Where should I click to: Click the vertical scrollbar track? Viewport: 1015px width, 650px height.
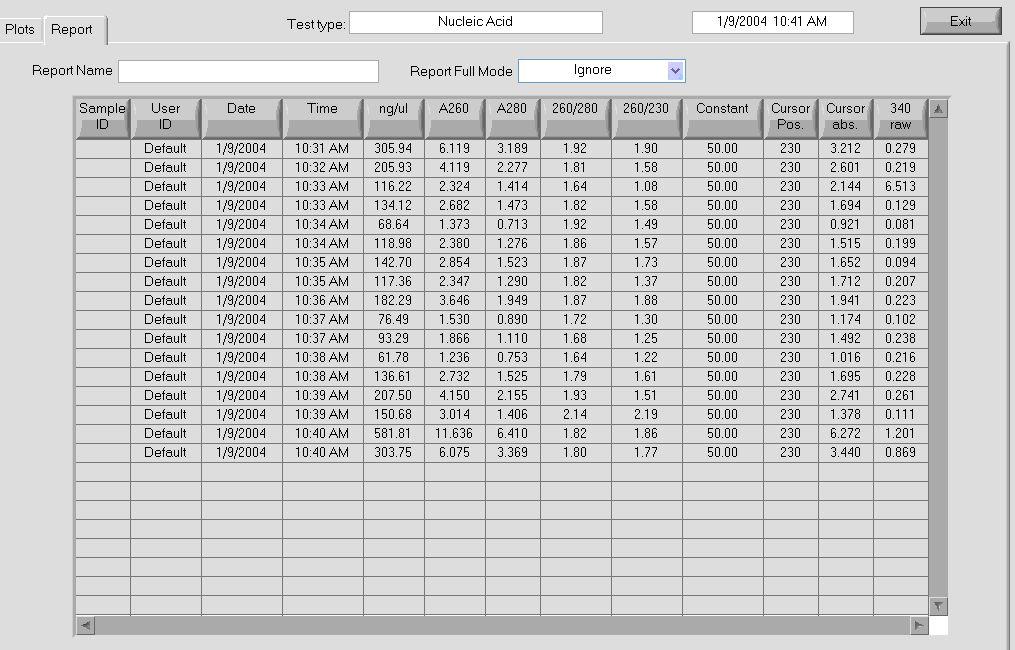pyautogui.click(x=939, y=357)
